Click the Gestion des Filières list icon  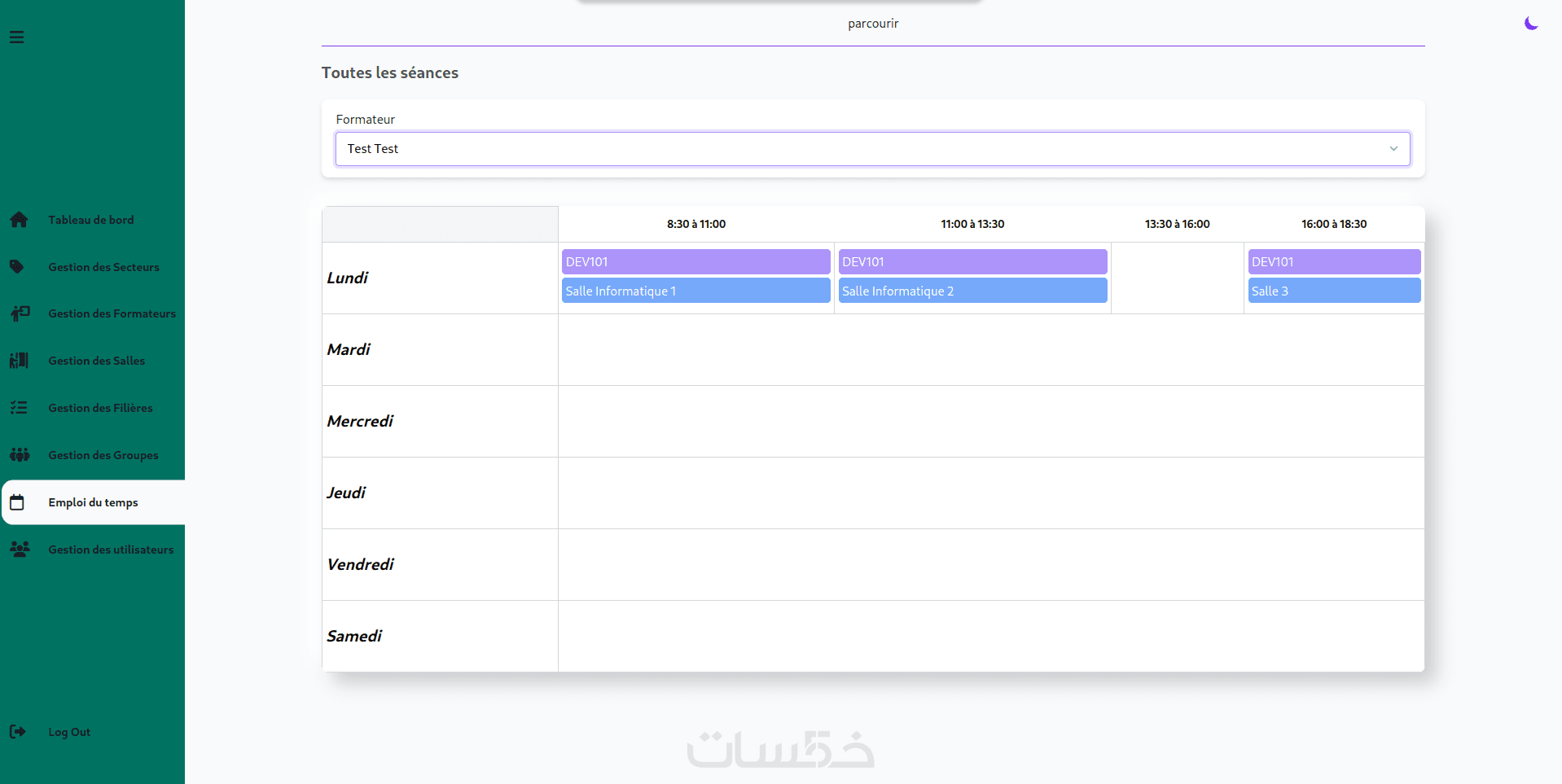pos(19,408)
